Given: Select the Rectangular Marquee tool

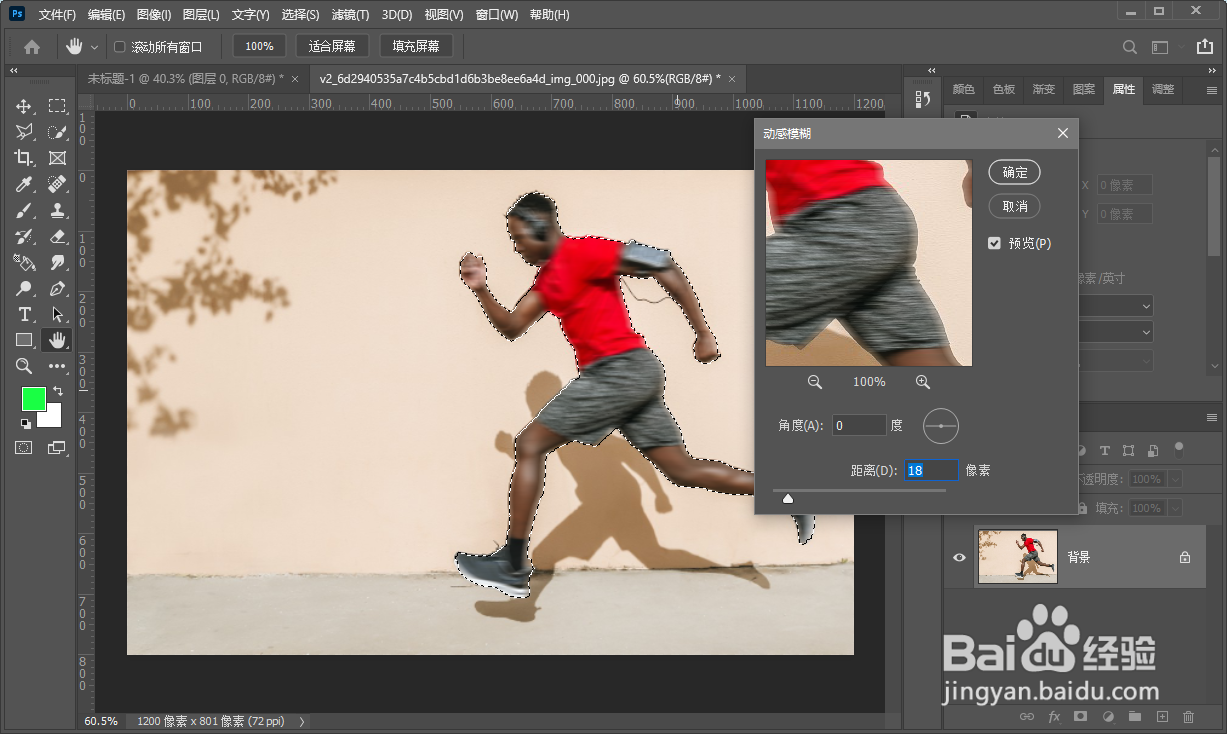Looking at the screenshot, I should coord(57,106).
